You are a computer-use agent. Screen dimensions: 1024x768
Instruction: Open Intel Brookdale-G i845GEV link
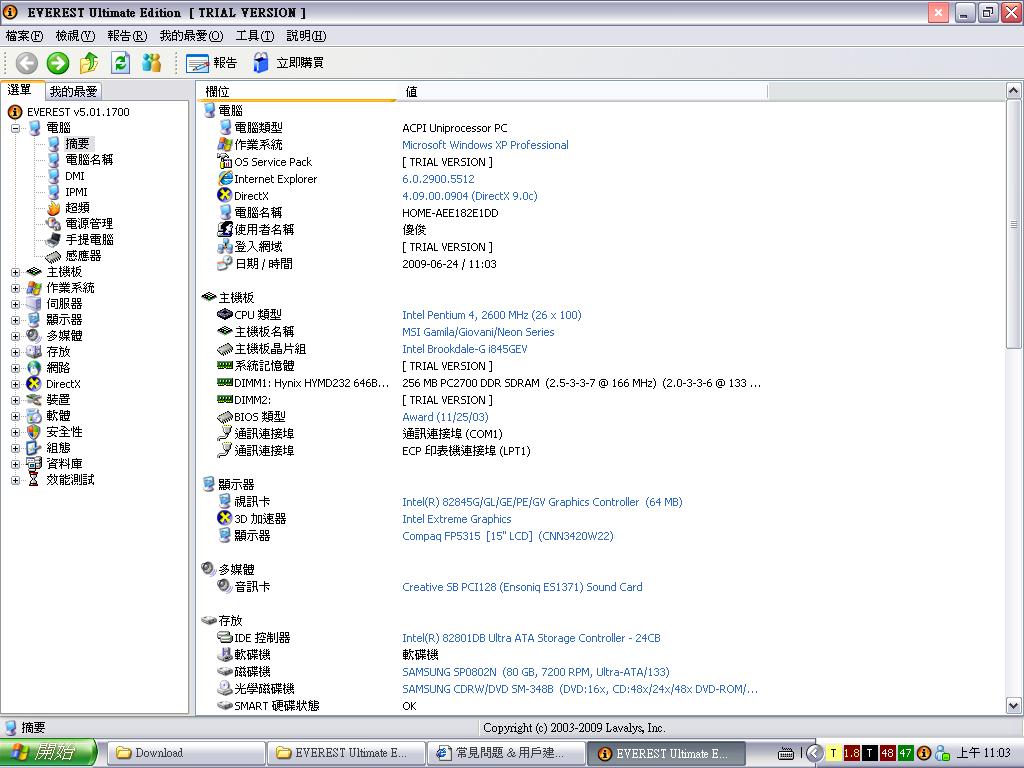coord(464,349)
